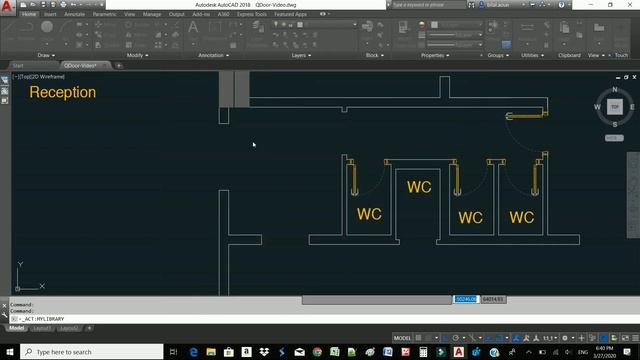This screenshot has height=360, width=640.
Task: Expand the Utilities panel dropdown
Action: click(x=532, y=55)
